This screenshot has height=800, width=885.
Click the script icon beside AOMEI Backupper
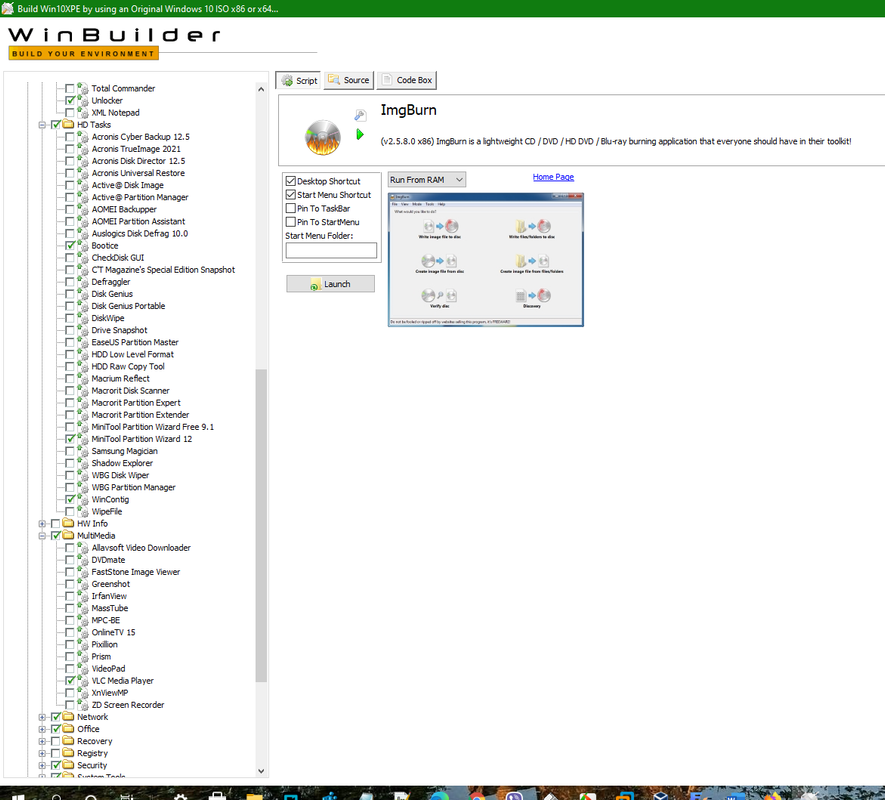coord(83,209)
